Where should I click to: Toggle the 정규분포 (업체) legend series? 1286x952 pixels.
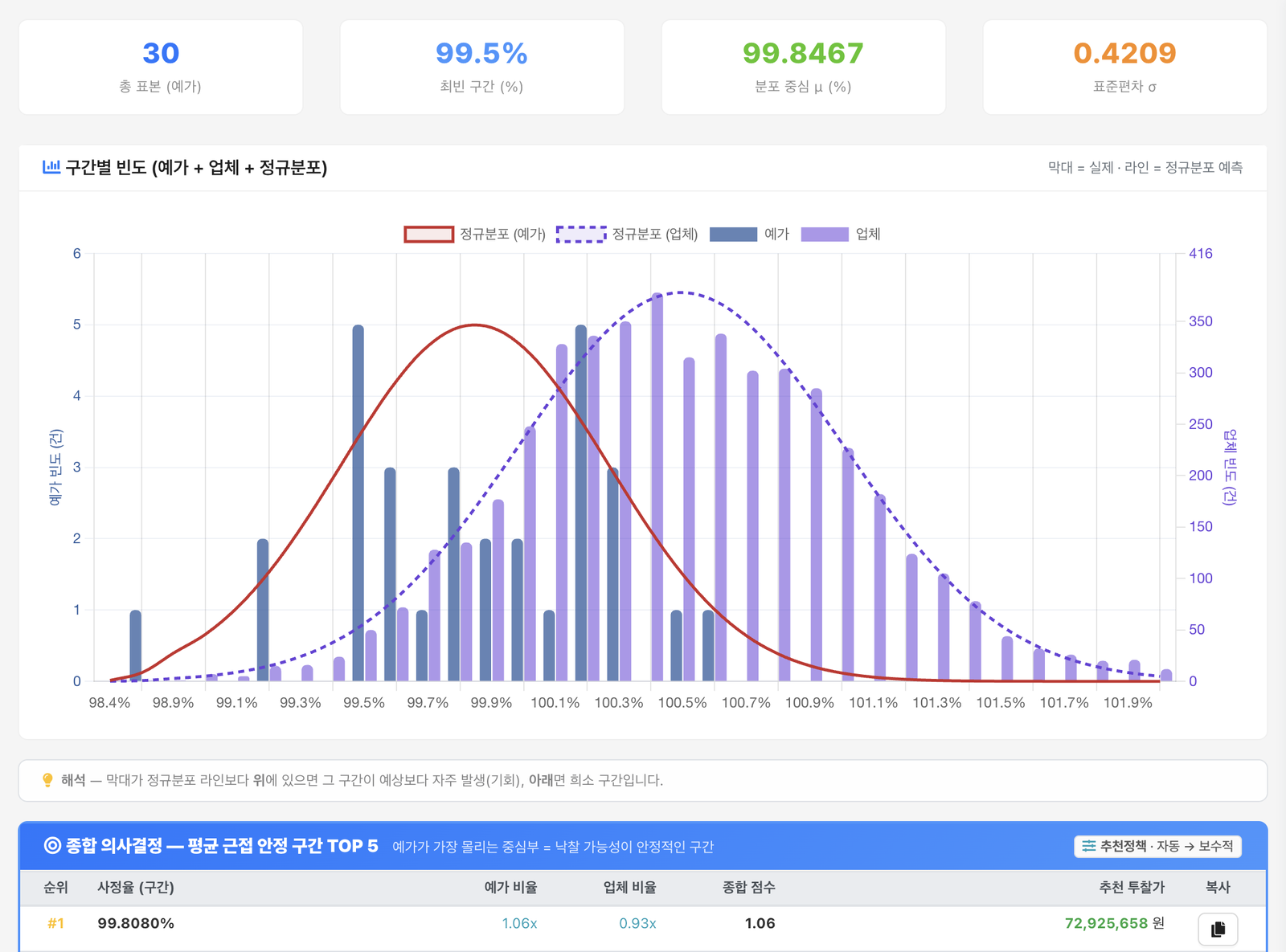[627, 234]
